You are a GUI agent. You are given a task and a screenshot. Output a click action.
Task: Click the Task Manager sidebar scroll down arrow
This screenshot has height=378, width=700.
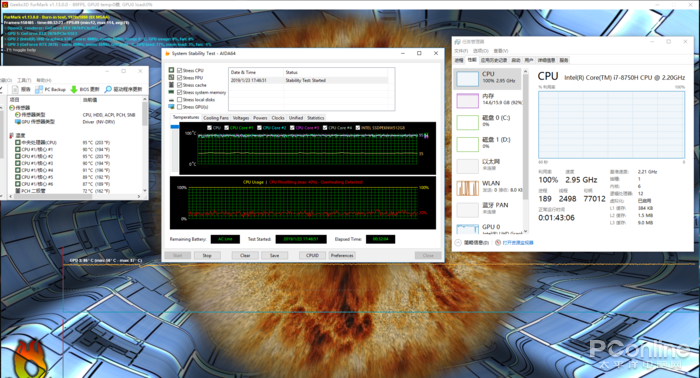tap(525, 231)
